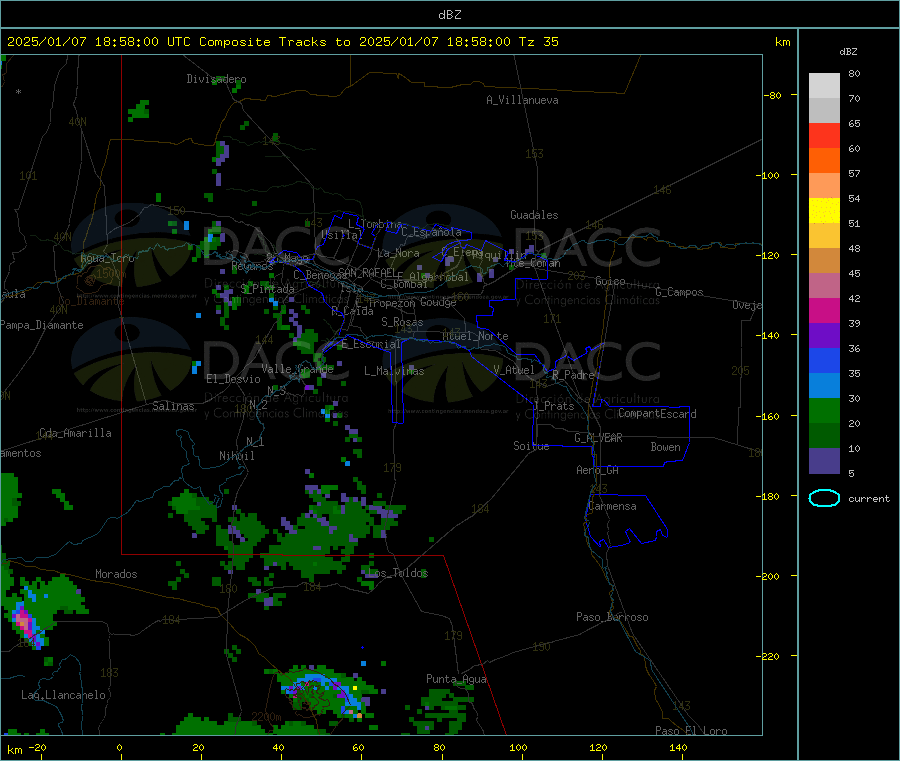Viewport: 900px width, 761px height.
Task: Click the light gray 70-80 dBZ swatch
Action: 824,86
